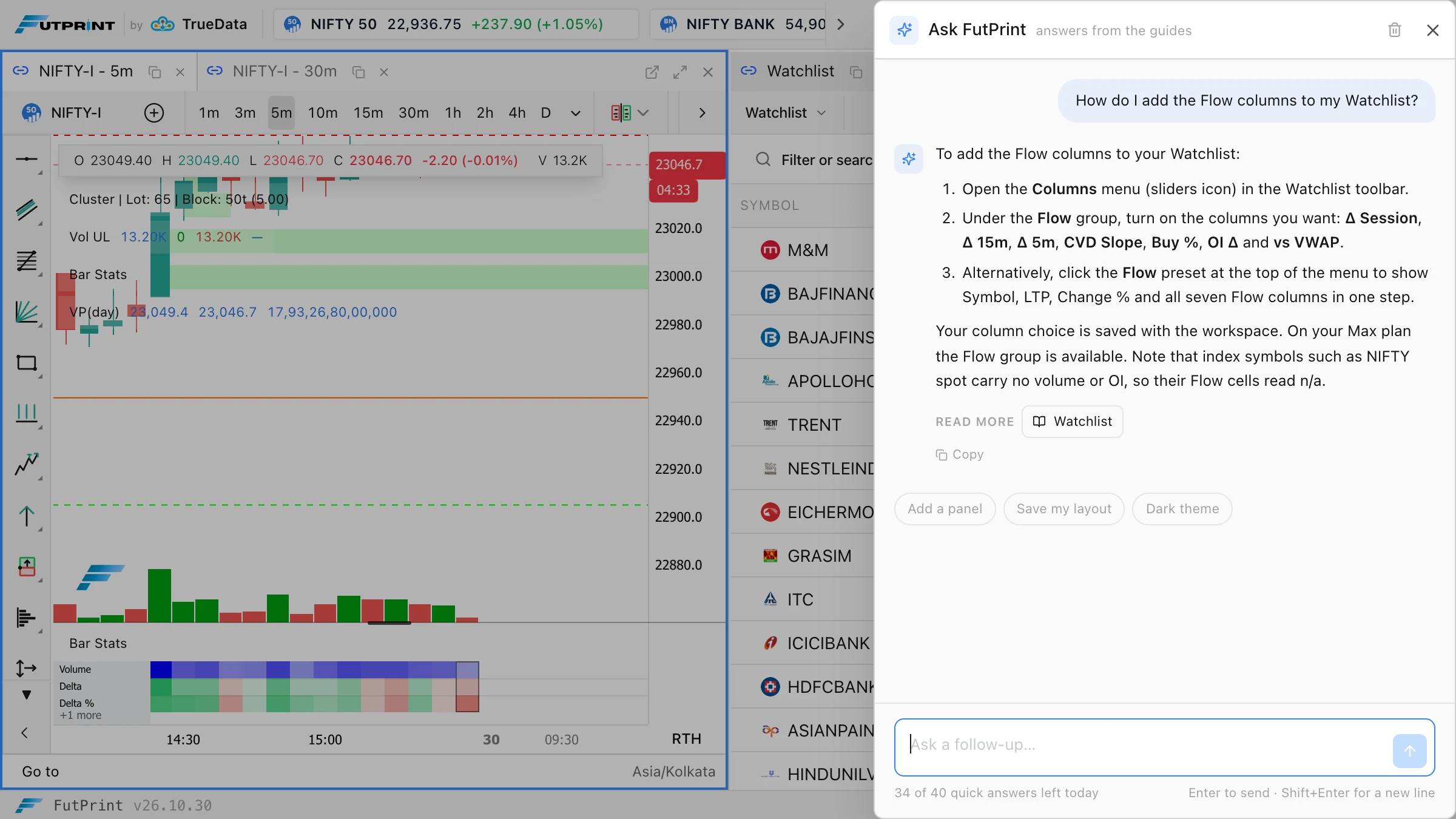Select the fan lines drawing tool
The width and height of the screenshot is (1456, 819).
tap(27, 312)
